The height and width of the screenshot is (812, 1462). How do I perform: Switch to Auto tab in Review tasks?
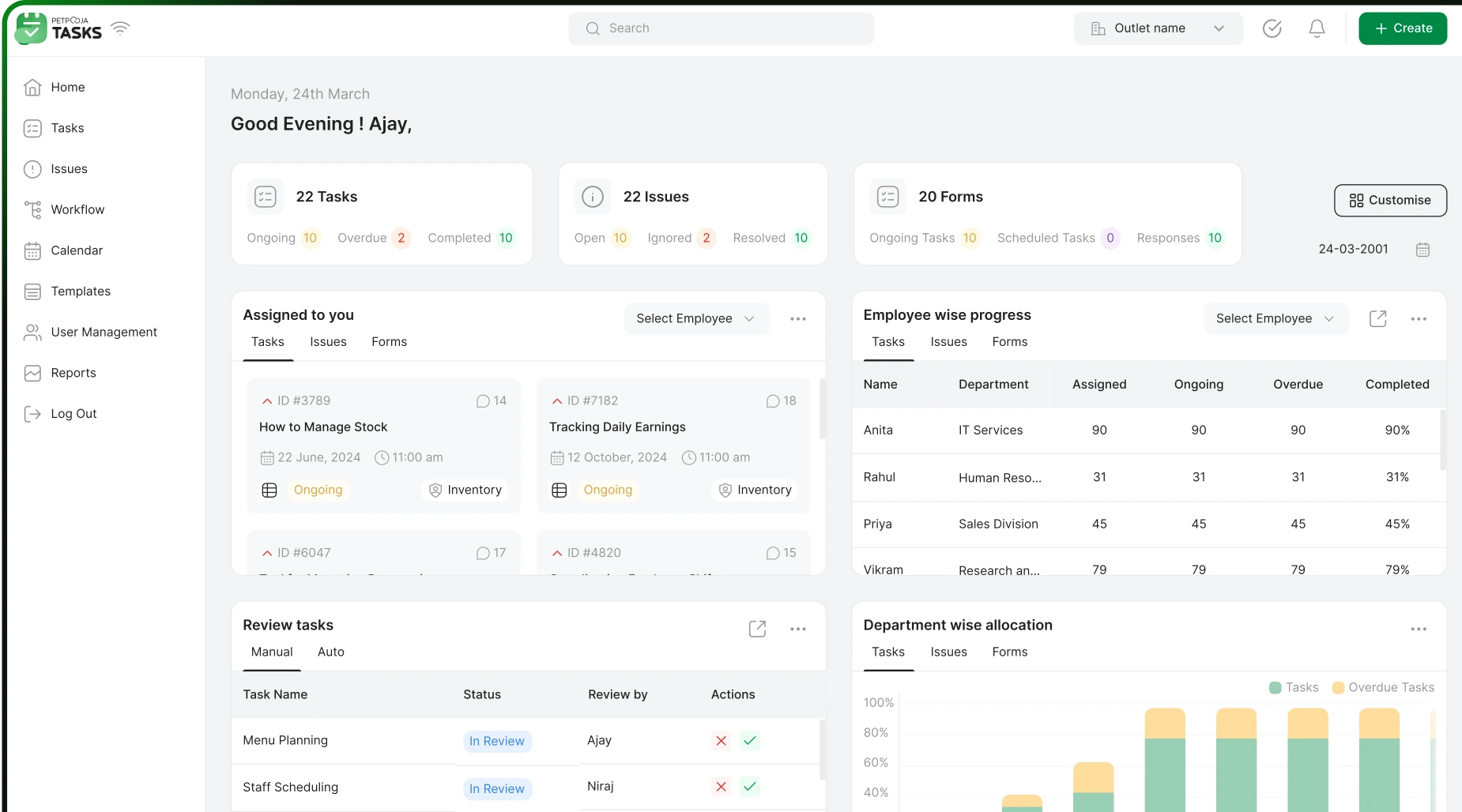pyautogui.click(x=330, y=652)
